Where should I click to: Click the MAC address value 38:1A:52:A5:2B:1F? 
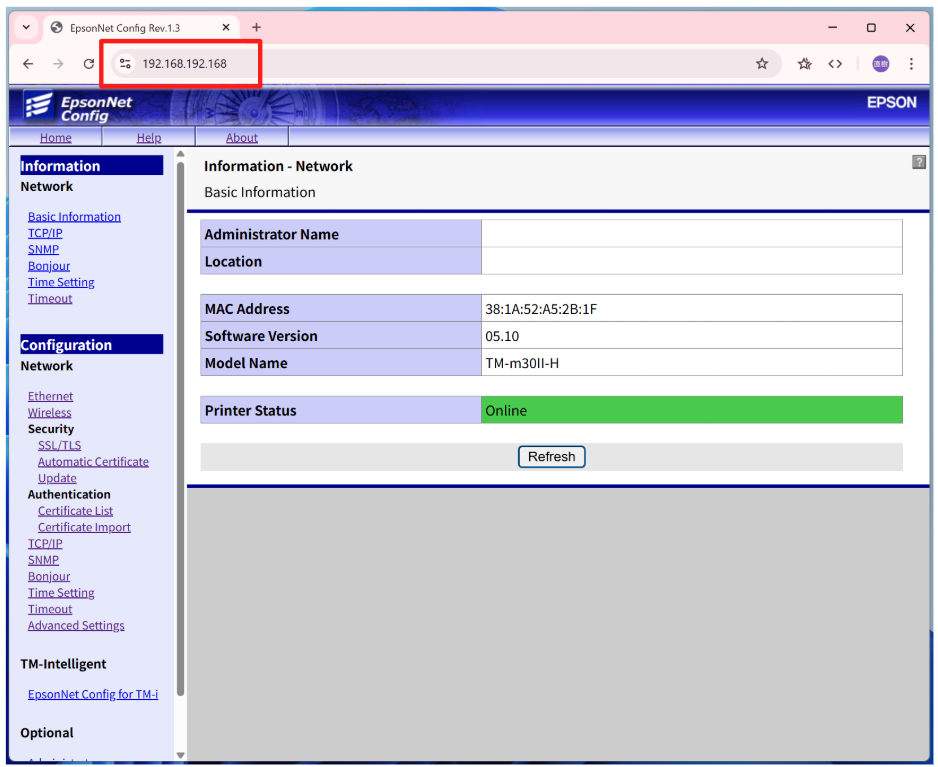[541, 309]
